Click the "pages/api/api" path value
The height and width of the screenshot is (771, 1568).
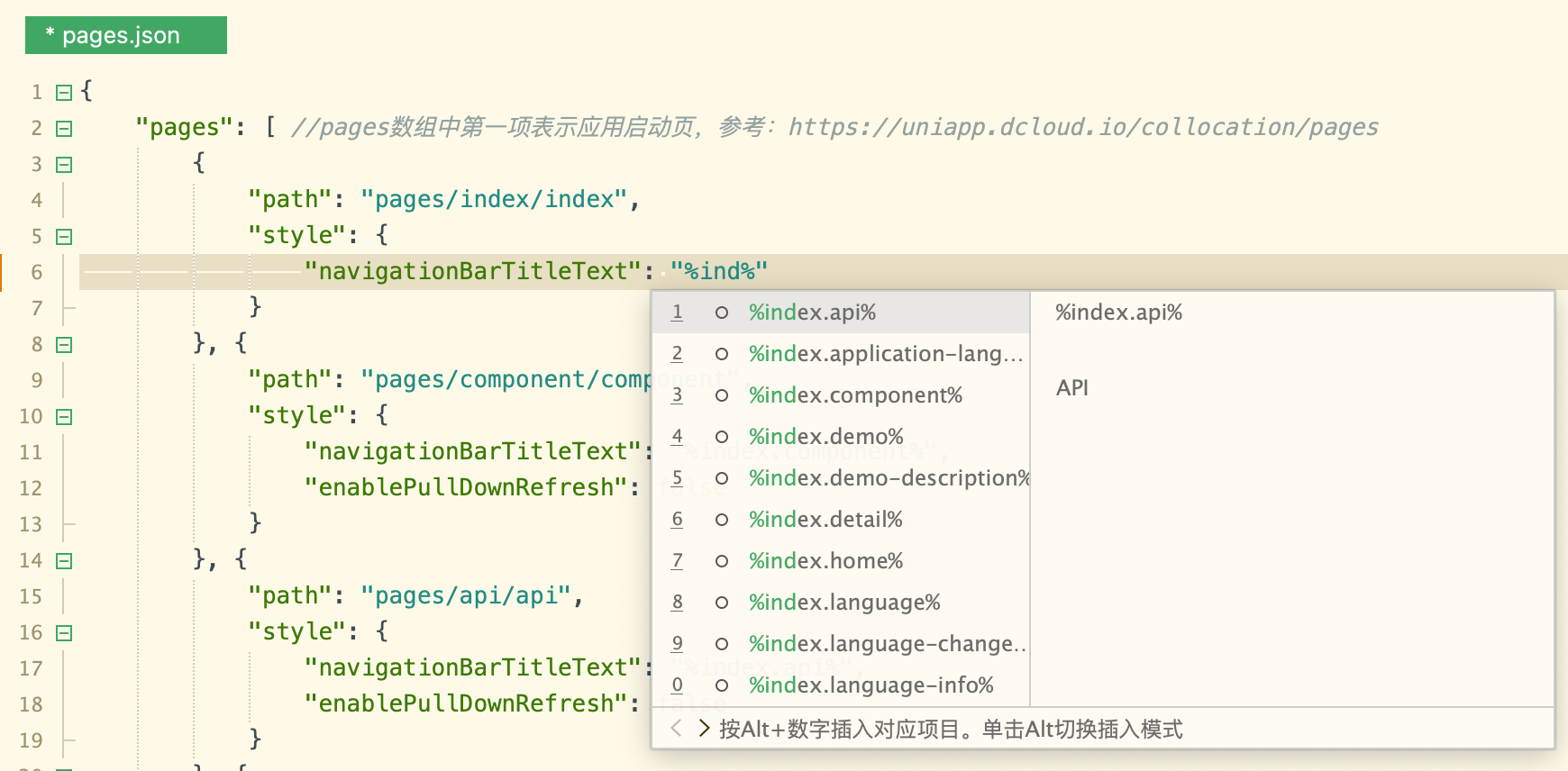[x=466, y=595]
